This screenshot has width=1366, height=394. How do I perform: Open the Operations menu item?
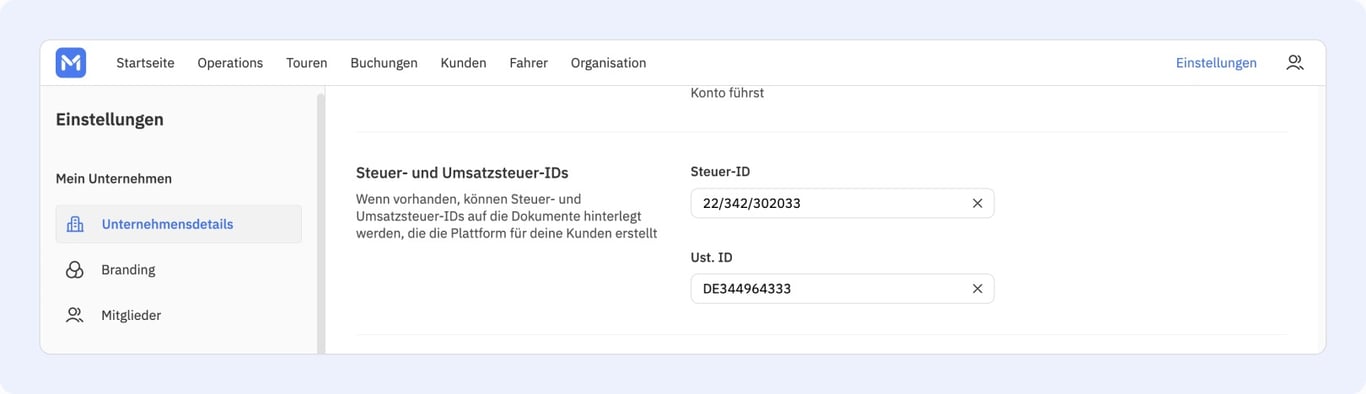pos(230,63)
